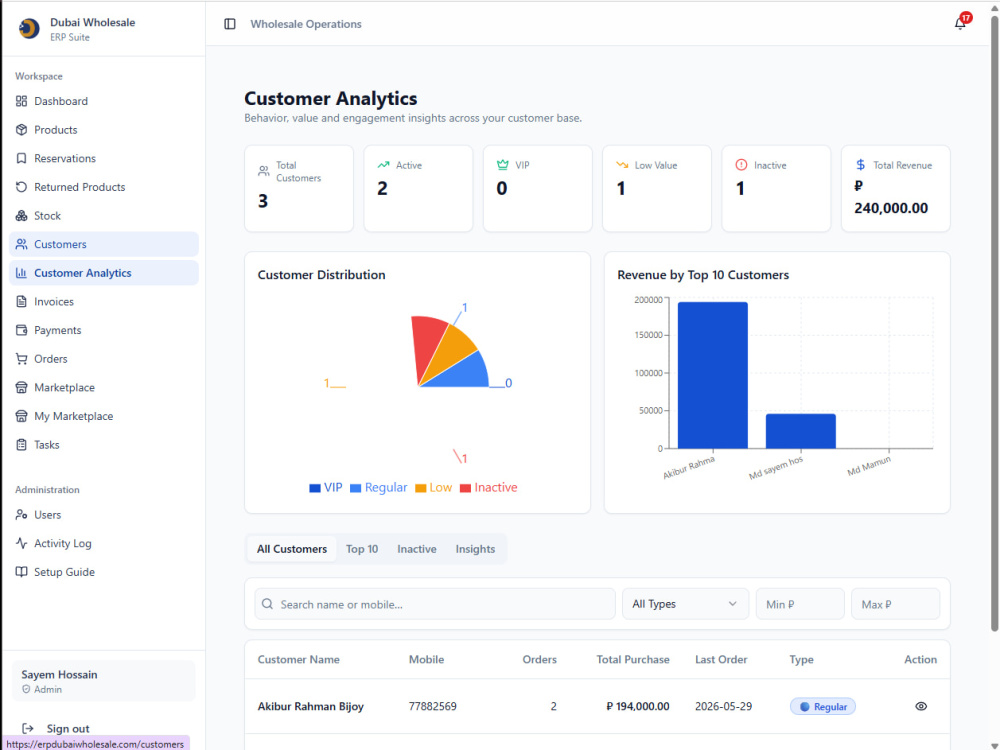This screenshot has width=1000, height=750.
Task: Click the Total Purchase column header
Action: [633, 659]
